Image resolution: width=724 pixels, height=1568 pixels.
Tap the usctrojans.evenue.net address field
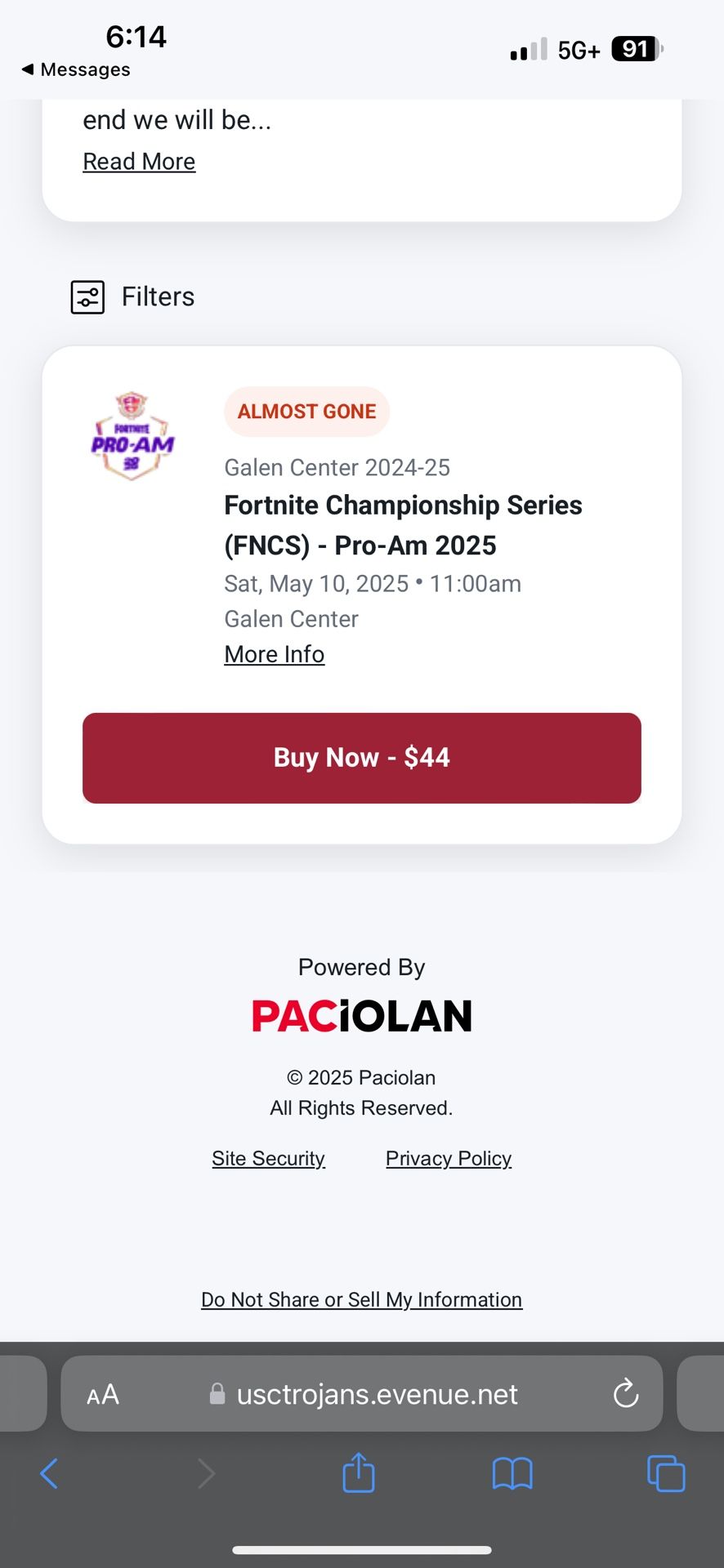pos(377,1394)
